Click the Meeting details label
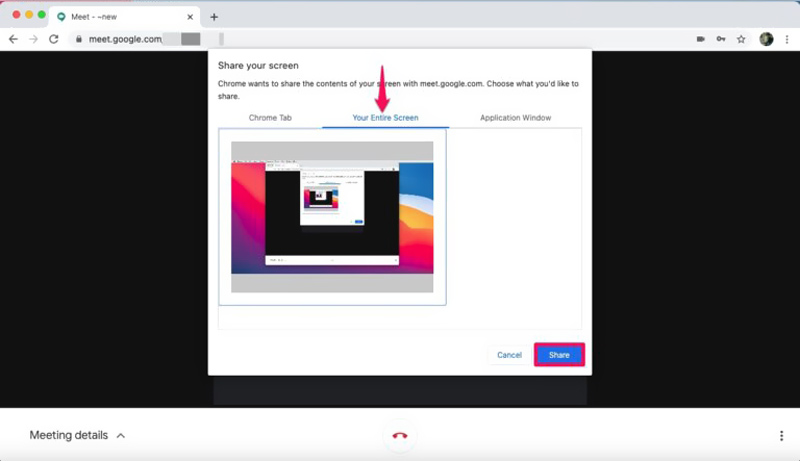The height and width of the screenshot is (461, 800). [68, 435]
